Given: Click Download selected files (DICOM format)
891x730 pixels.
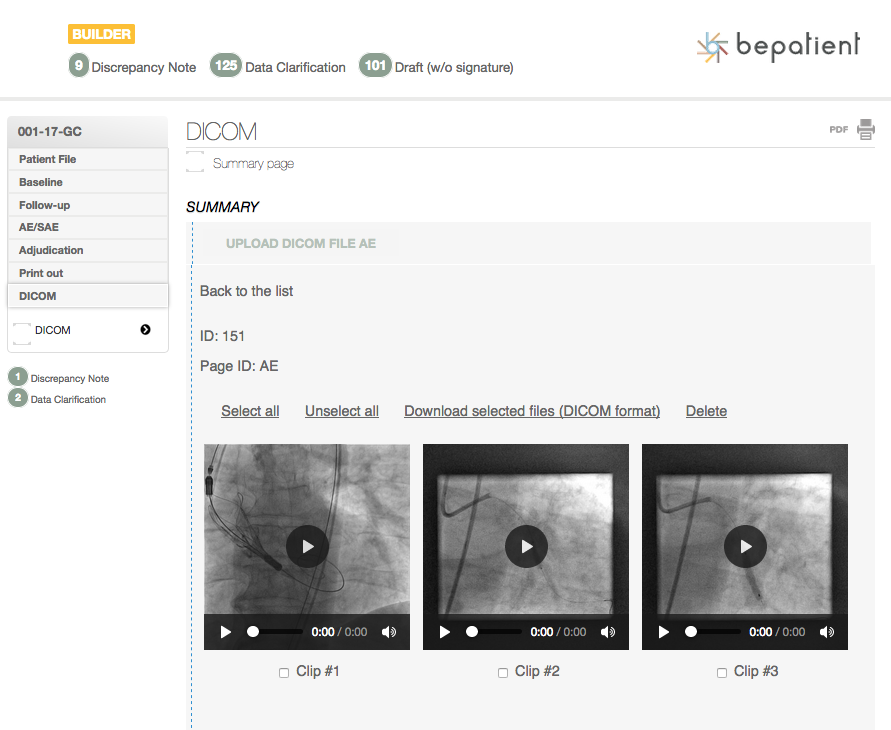Looking at the screenshot, I should (x=532, y=411).
